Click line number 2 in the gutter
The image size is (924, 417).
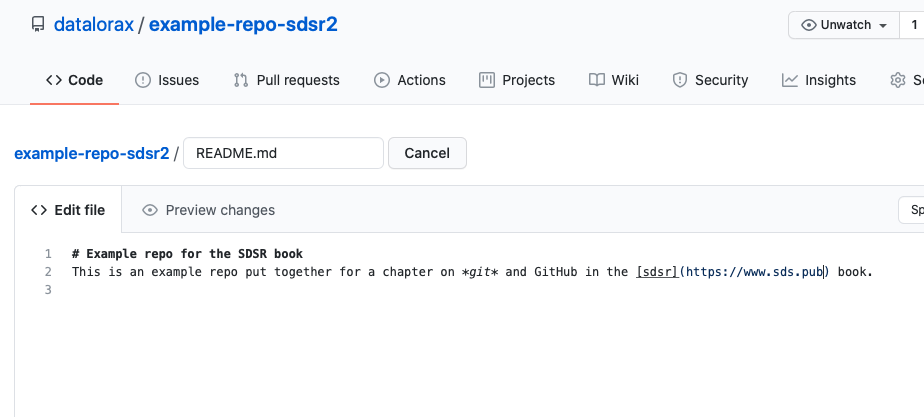[48, 272]
